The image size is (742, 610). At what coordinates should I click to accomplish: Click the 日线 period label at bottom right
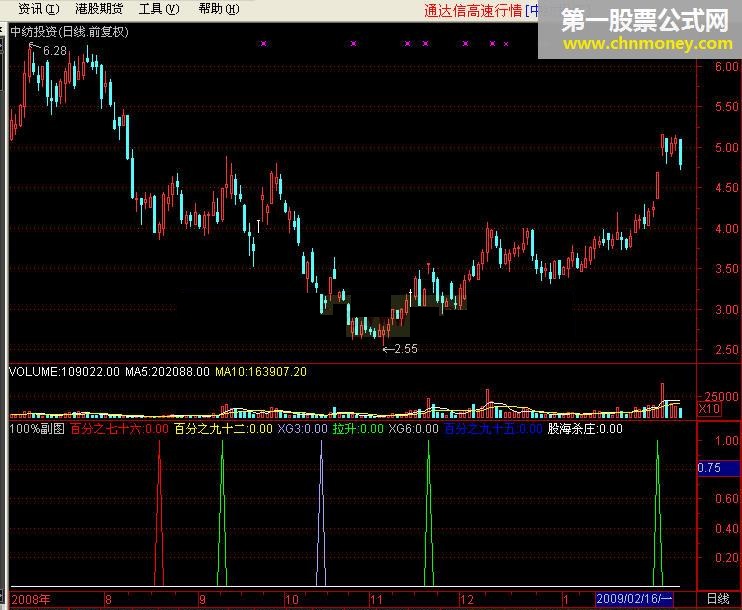(718, 599)
